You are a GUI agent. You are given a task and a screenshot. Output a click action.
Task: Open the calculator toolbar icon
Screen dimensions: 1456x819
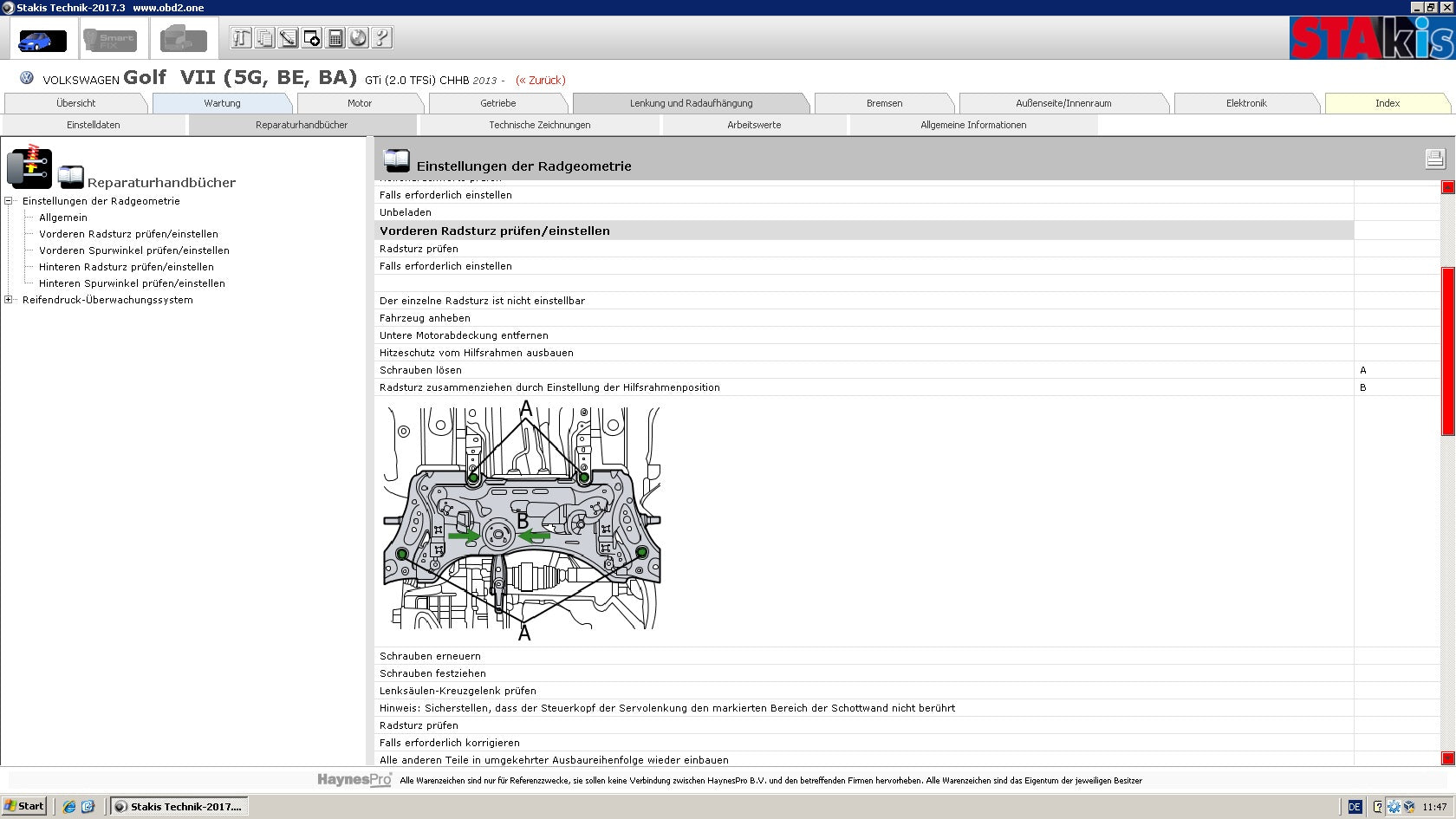tap(335, 37)
